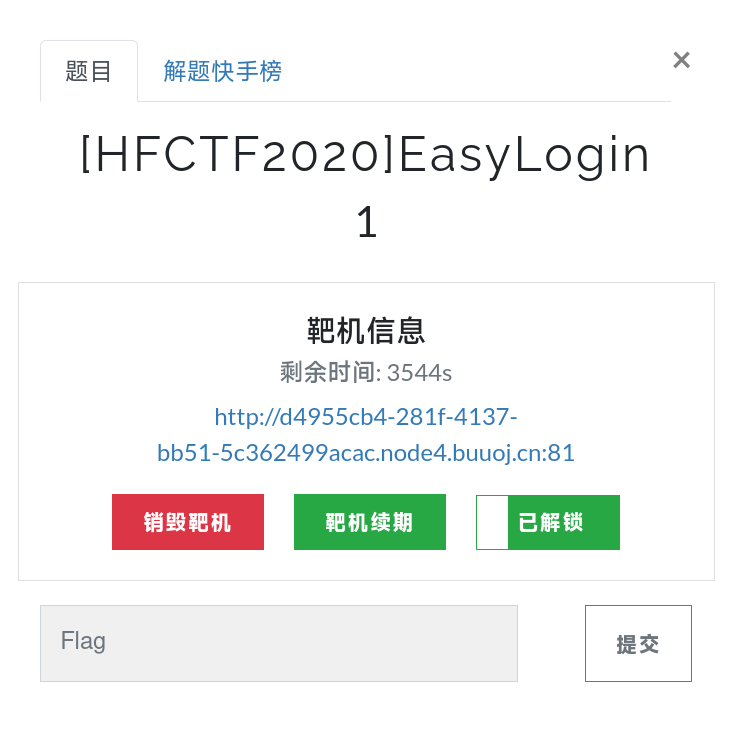This screenshot has width=732, height=755.
Task: Click the white handle of the 已解锁 toggle
Action: pos(492,522)
